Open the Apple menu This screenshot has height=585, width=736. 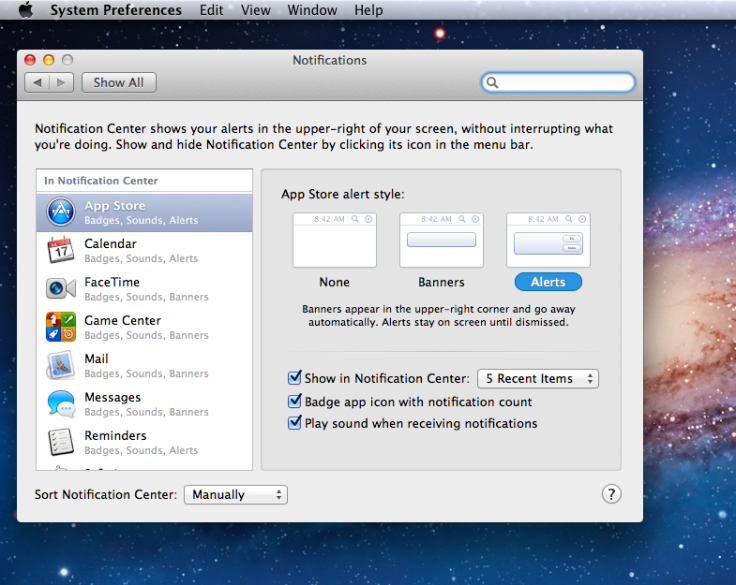coord(26,10)
